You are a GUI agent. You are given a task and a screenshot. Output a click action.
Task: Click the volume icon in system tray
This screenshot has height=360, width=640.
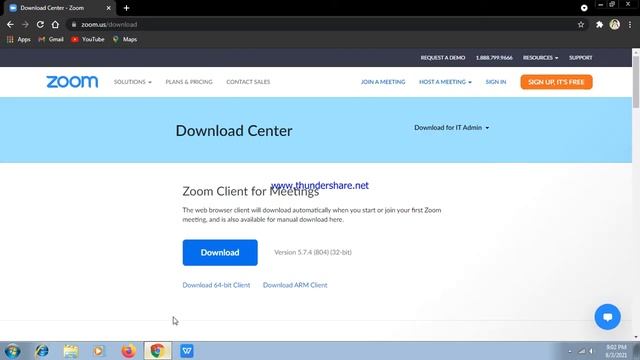pyautogui.click(x=591, y=351)
